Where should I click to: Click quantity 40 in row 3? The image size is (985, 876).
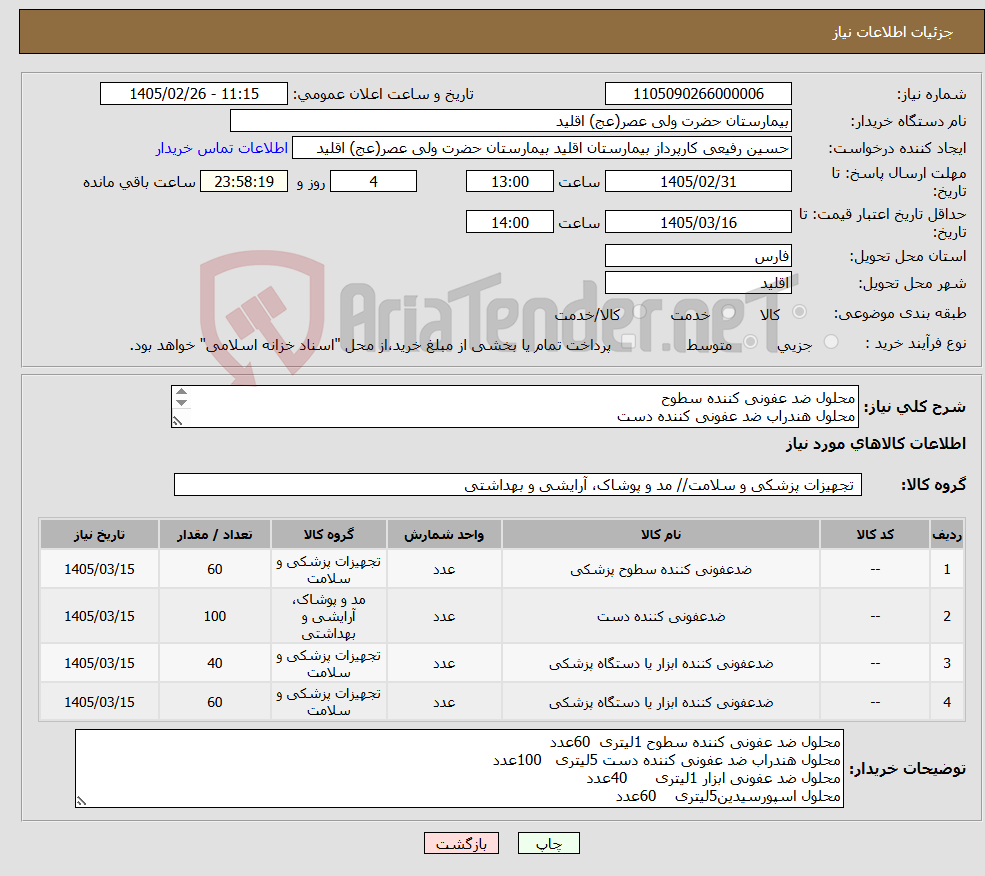tap(214, 663)
